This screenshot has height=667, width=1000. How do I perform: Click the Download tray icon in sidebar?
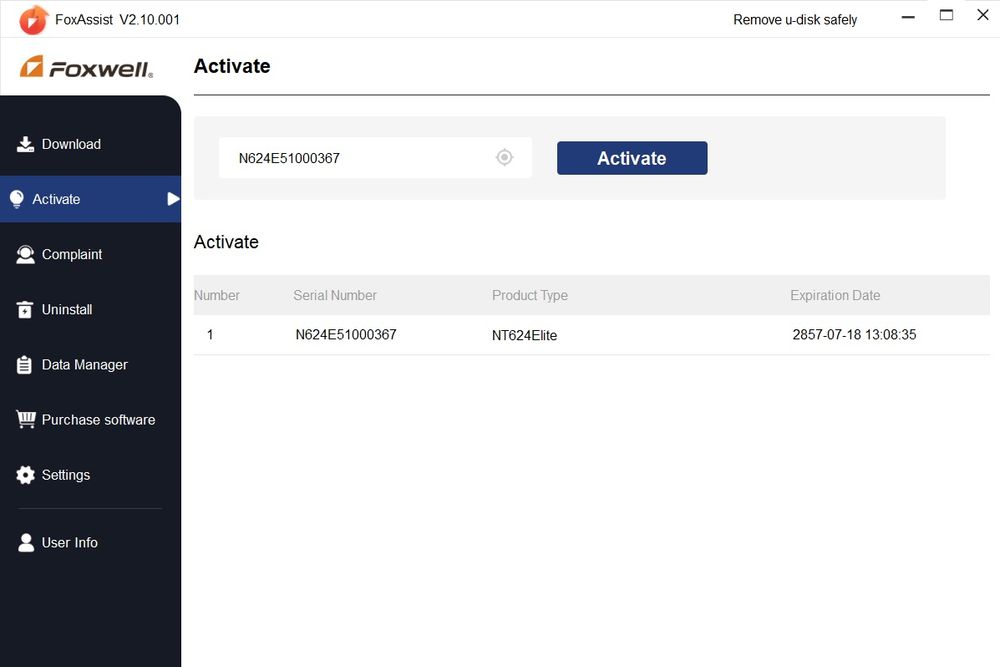coord(26,144)
